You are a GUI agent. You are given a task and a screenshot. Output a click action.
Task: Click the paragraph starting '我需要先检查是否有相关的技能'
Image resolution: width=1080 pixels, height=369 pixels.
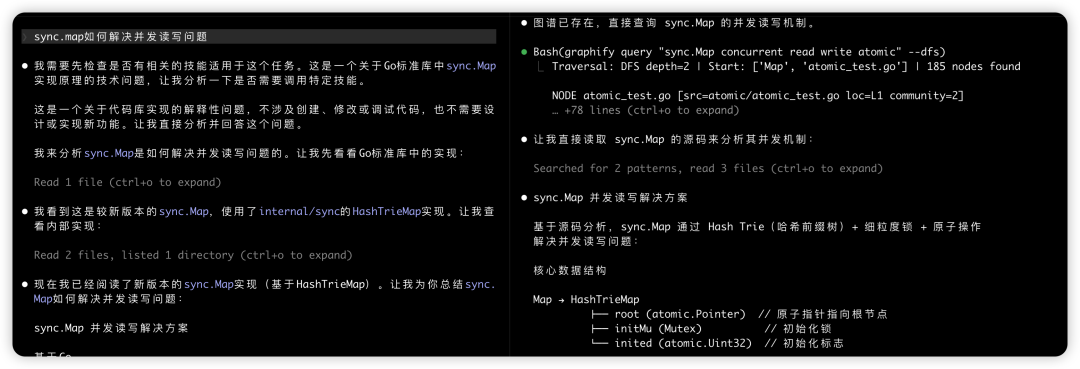[x=264, y=74]
